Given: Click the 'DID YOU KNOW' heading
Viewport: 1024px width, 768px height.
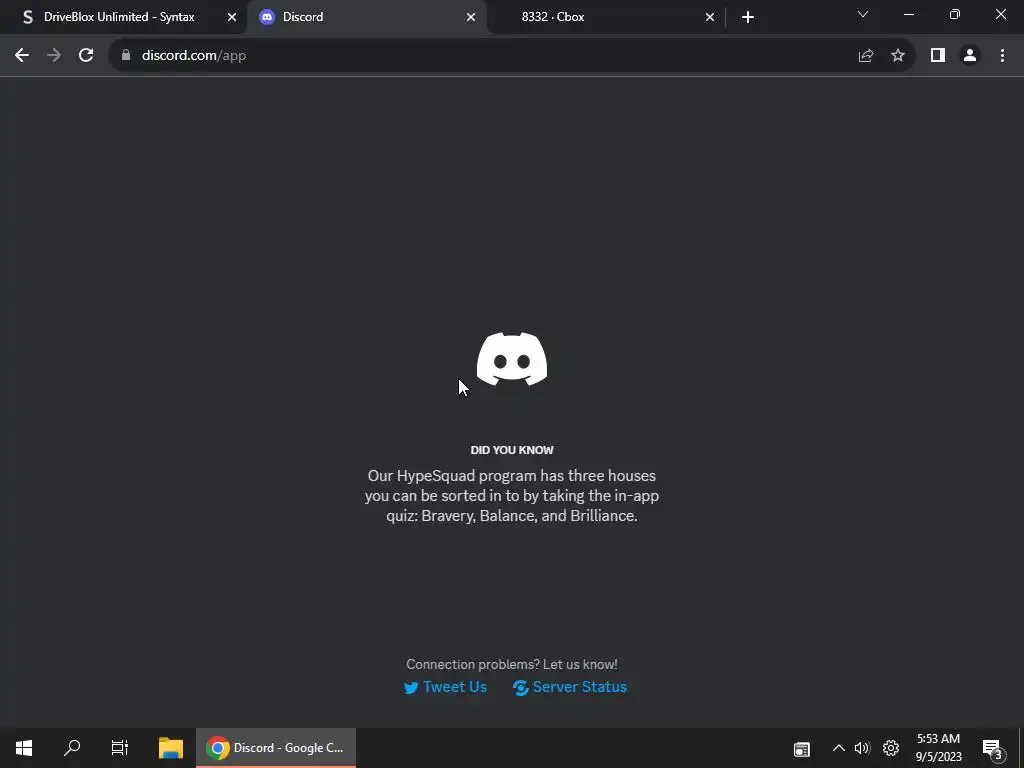Looking at the screenshot, I should (512, 450).
